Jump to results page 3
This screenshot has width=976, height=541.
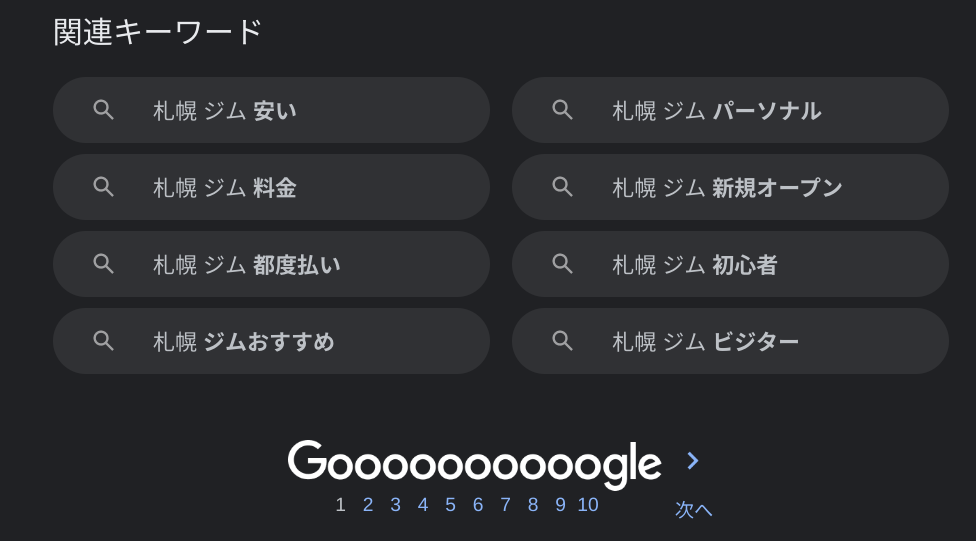(x=395, y=505)
